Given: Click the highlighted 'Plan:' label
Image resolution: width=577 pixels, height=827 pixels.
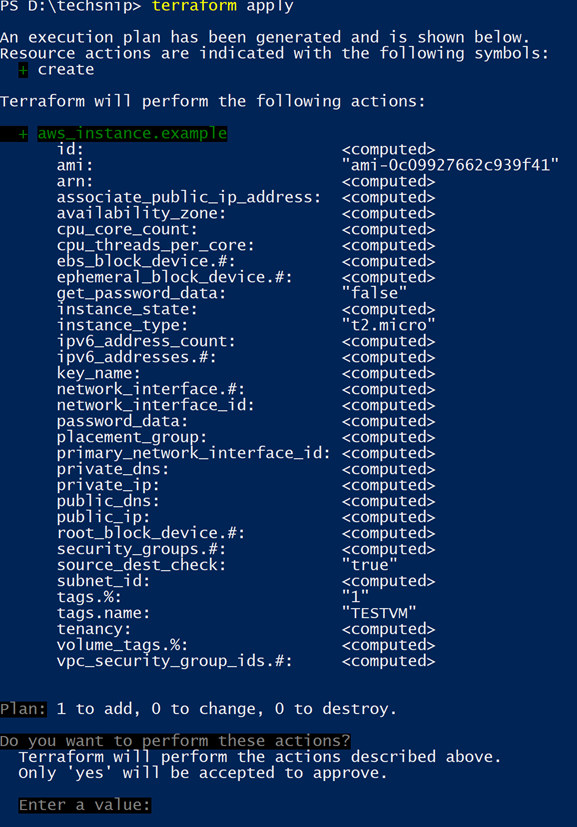Looking at the screenshot, I should [x=23, y=709].
